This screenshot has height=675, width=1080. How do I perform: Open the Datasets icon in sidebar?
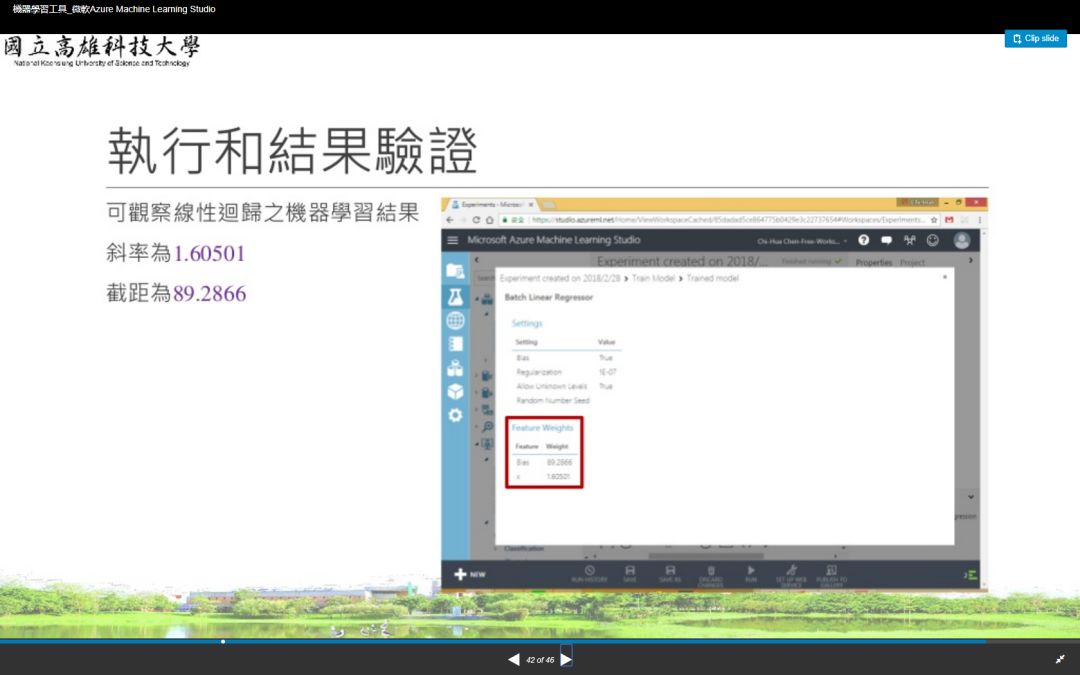pos(455,368)
